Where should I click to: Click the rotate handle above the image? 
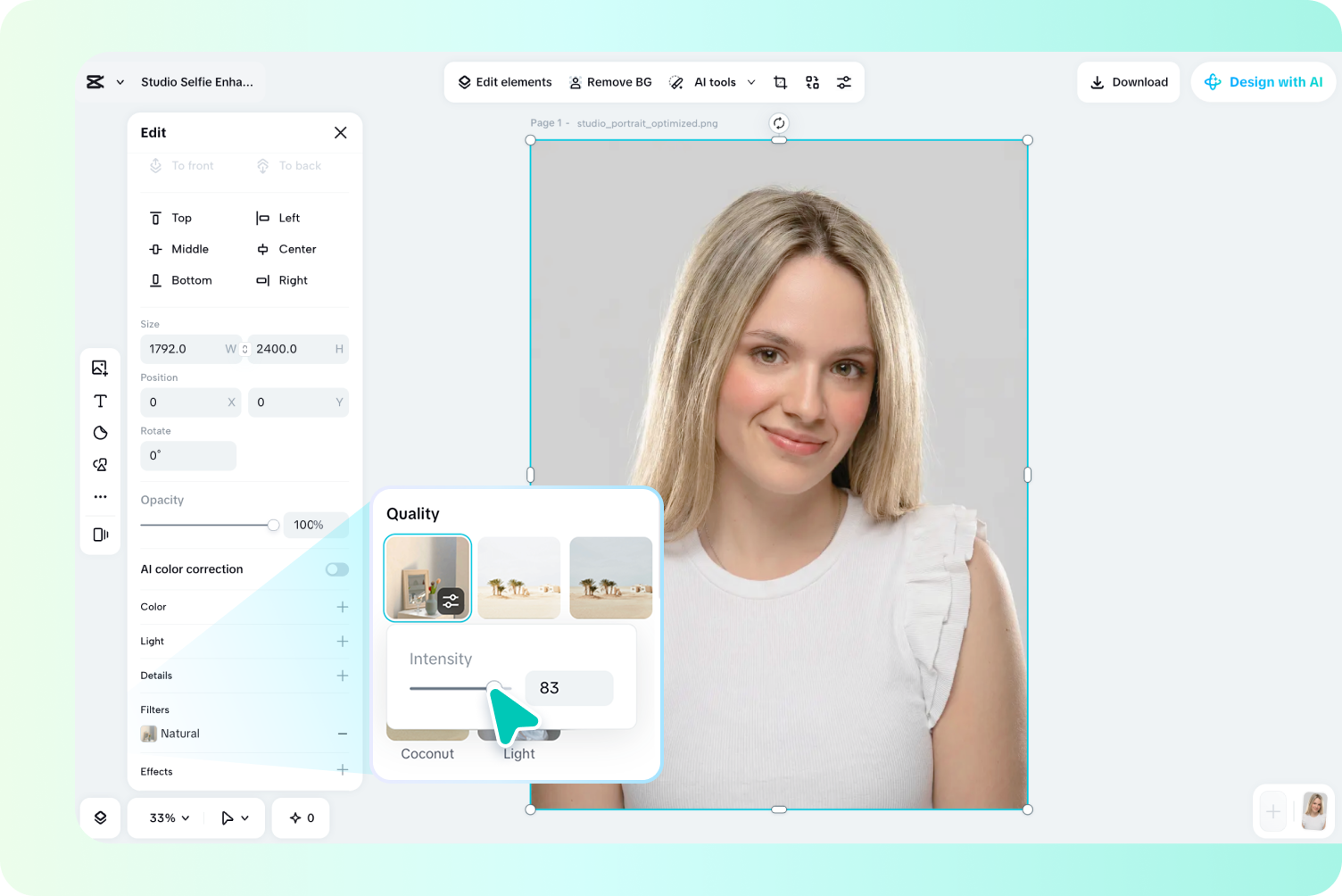tap(778, 122)
